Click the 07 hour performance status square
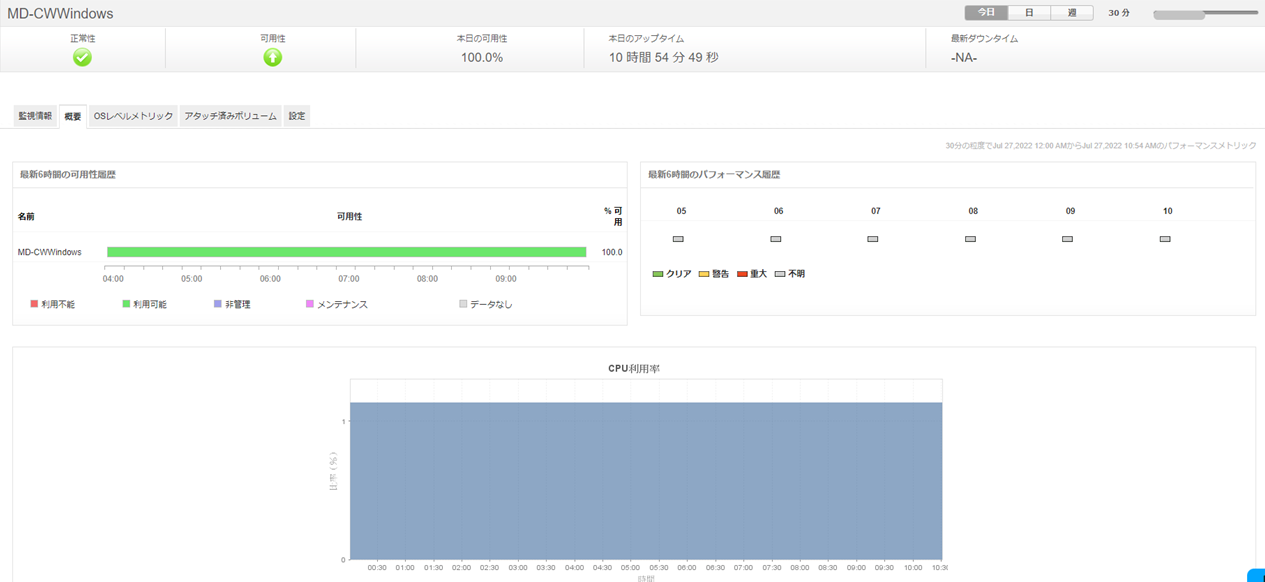This screenshot has height=582, width=1265. [x=873, y=239]
